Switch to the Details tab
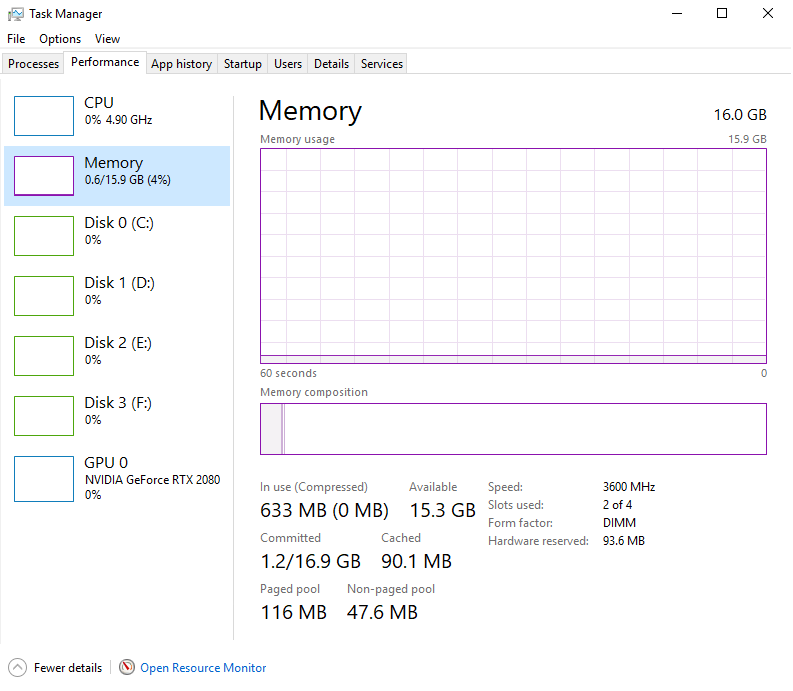The image size is (793, 691). [x=331, y=64]
